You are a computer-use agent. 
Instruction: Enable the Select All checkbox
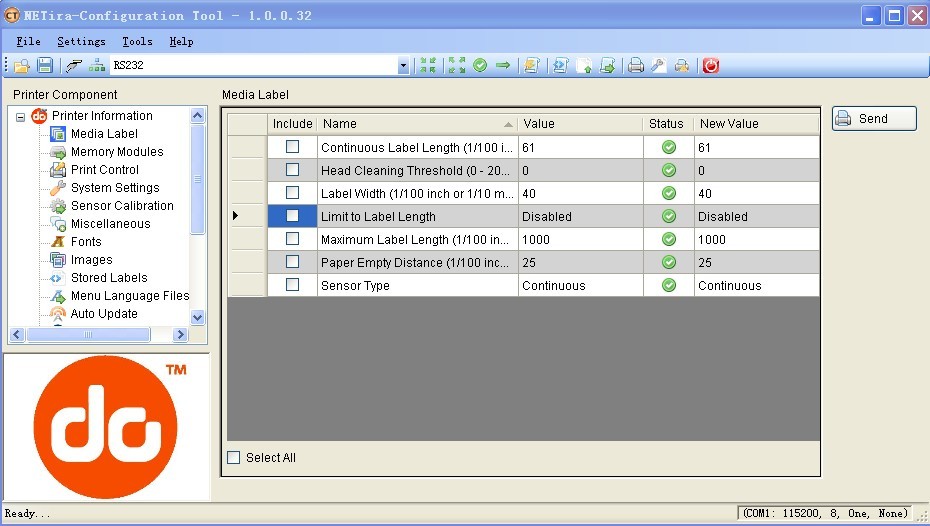[234, 458]
